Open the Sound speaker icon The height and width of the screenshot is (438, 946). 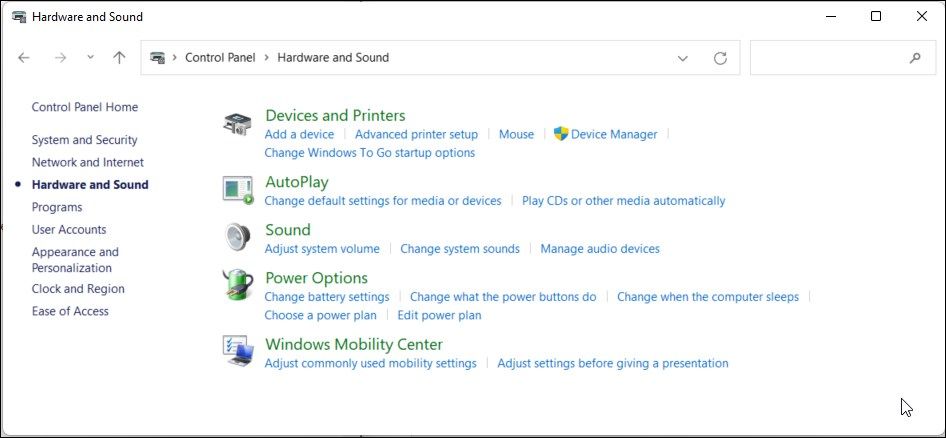237,236
